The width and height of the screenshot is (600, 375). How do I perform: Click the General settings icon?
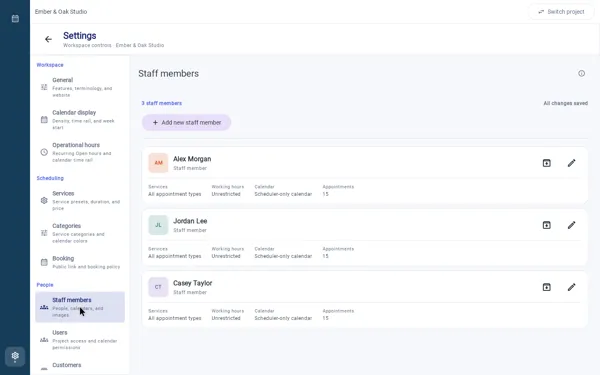(x=44, y=87)
